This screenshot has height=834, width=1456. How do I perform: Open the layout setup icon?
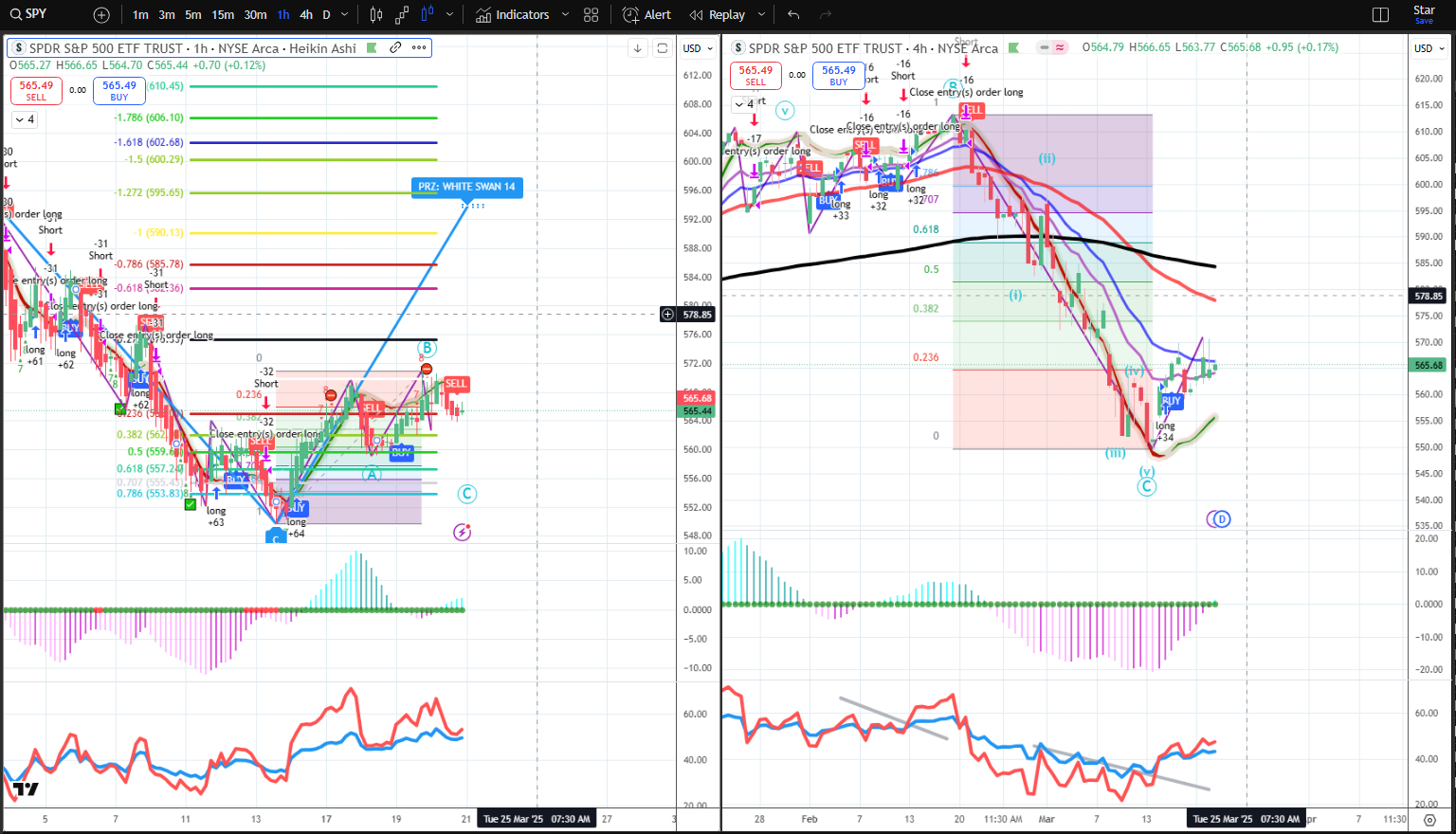[1380, 15]
